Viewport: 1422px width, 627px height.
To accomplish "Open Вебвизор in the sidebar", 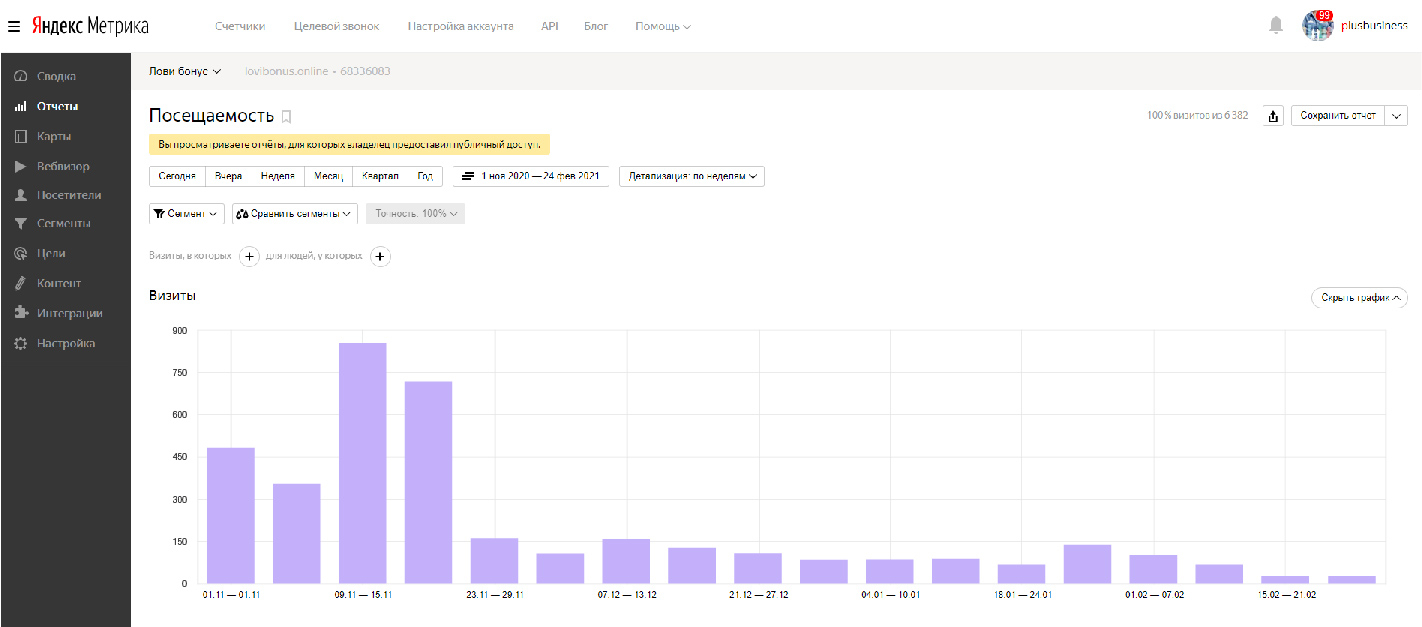I will click(62, 166).
